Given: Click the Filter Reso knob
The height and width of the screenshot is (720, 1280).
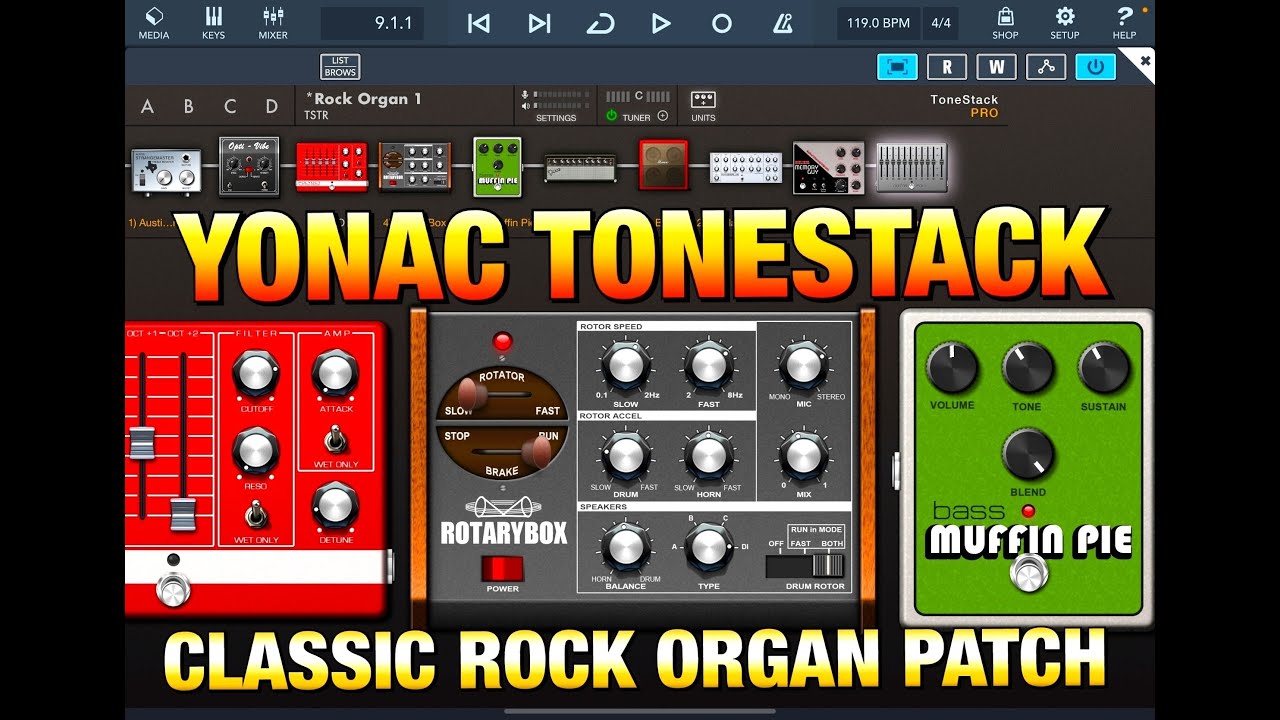Looking at the screenshot, I should (256, 450).
